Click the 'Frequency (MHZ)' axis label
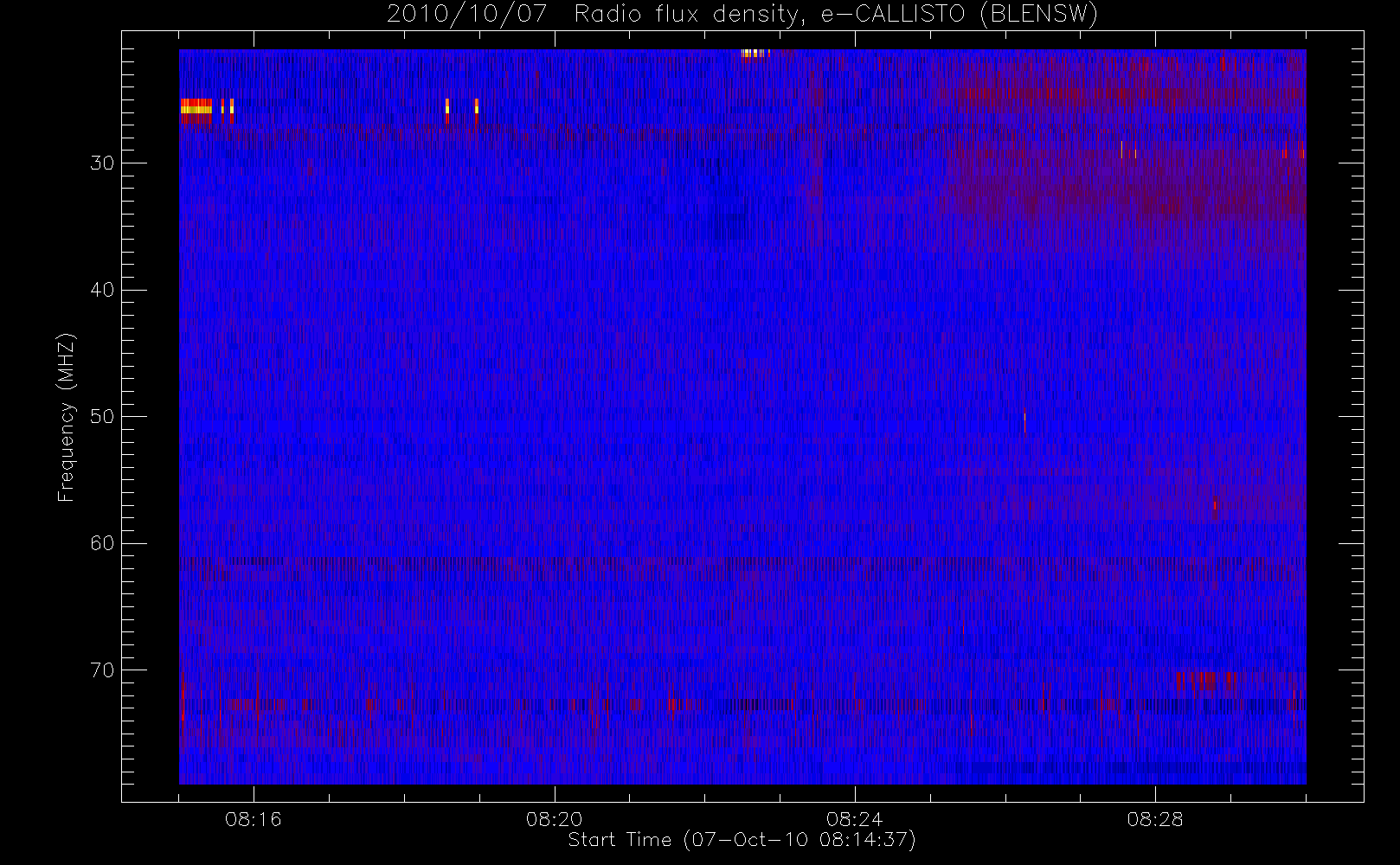This screenshot has width=1400, height=865. [67, 418]
